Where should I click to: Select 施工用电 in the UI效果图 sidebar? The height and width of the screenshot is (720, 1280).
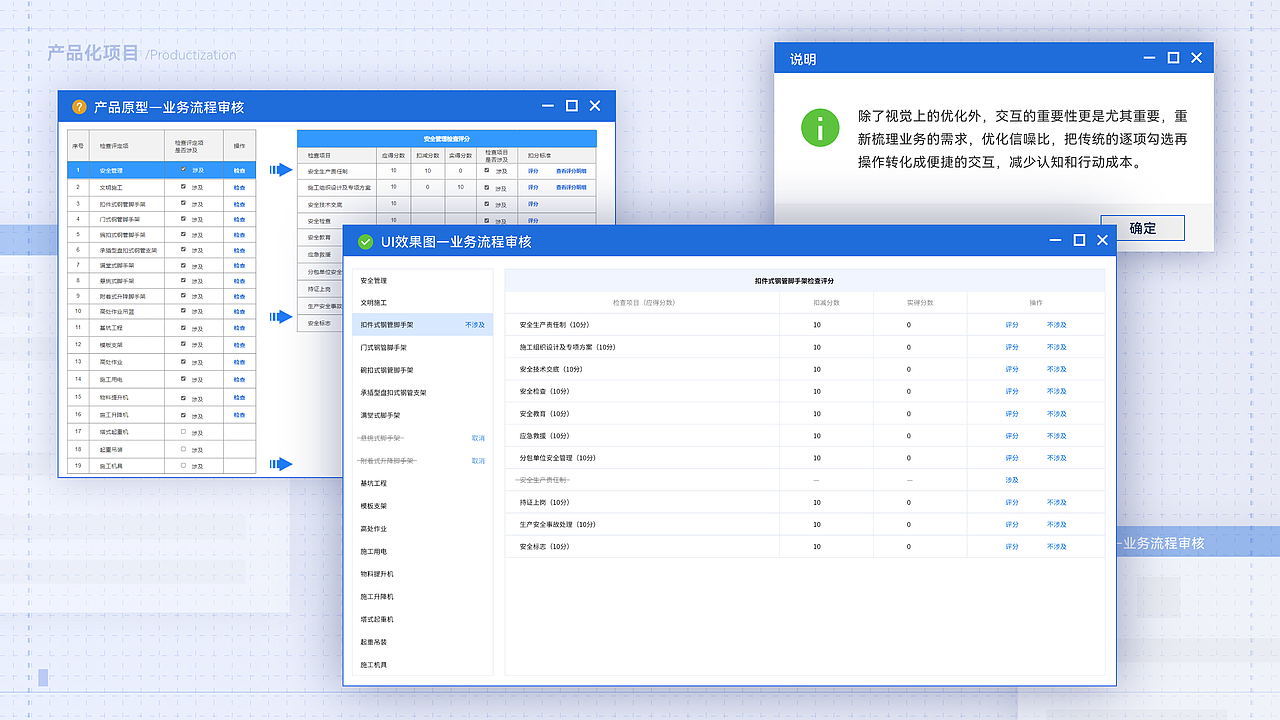[373, 551]
